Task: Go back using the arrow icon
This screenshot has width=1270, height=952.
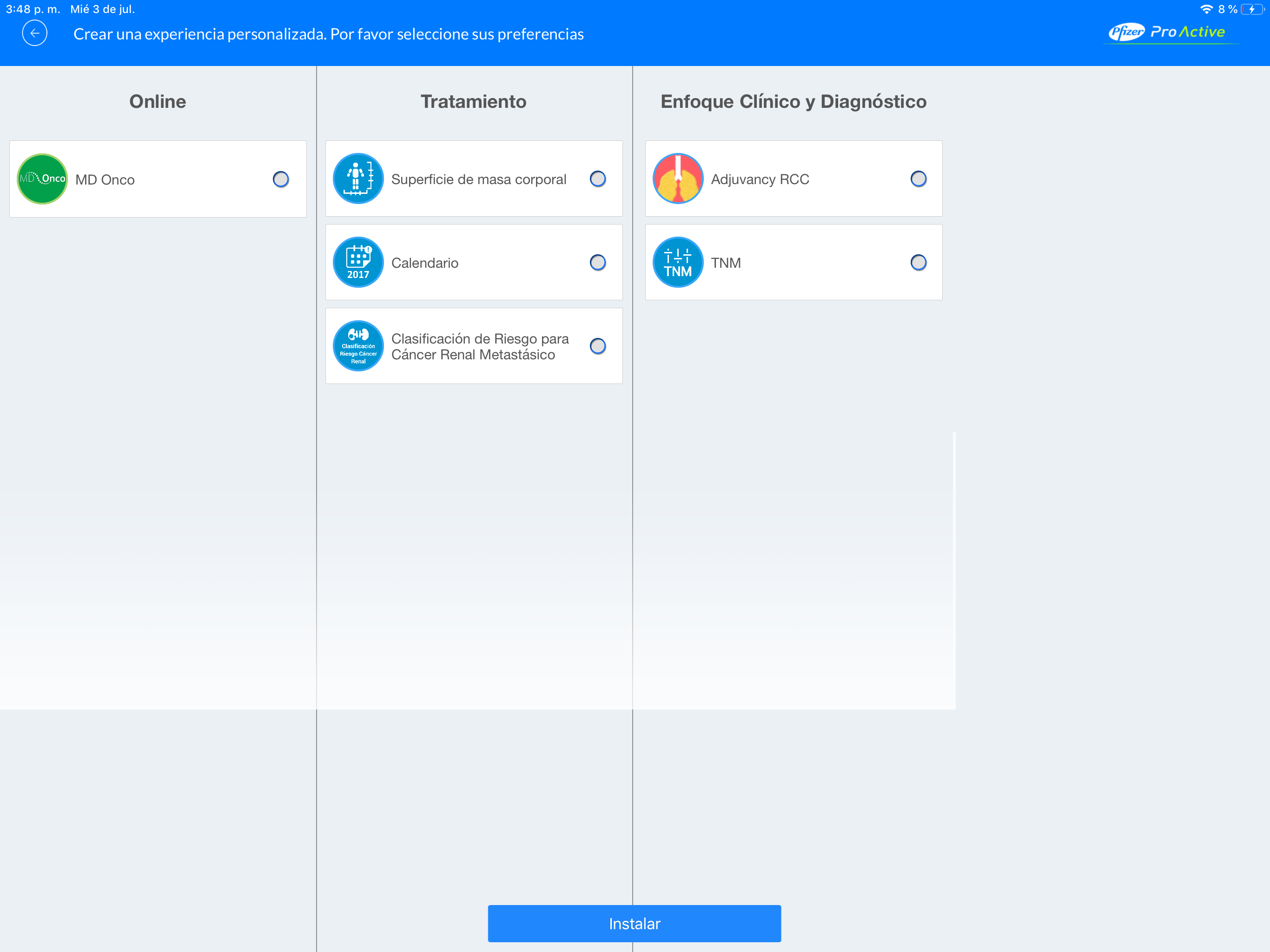Action: (x=34, y=33)
